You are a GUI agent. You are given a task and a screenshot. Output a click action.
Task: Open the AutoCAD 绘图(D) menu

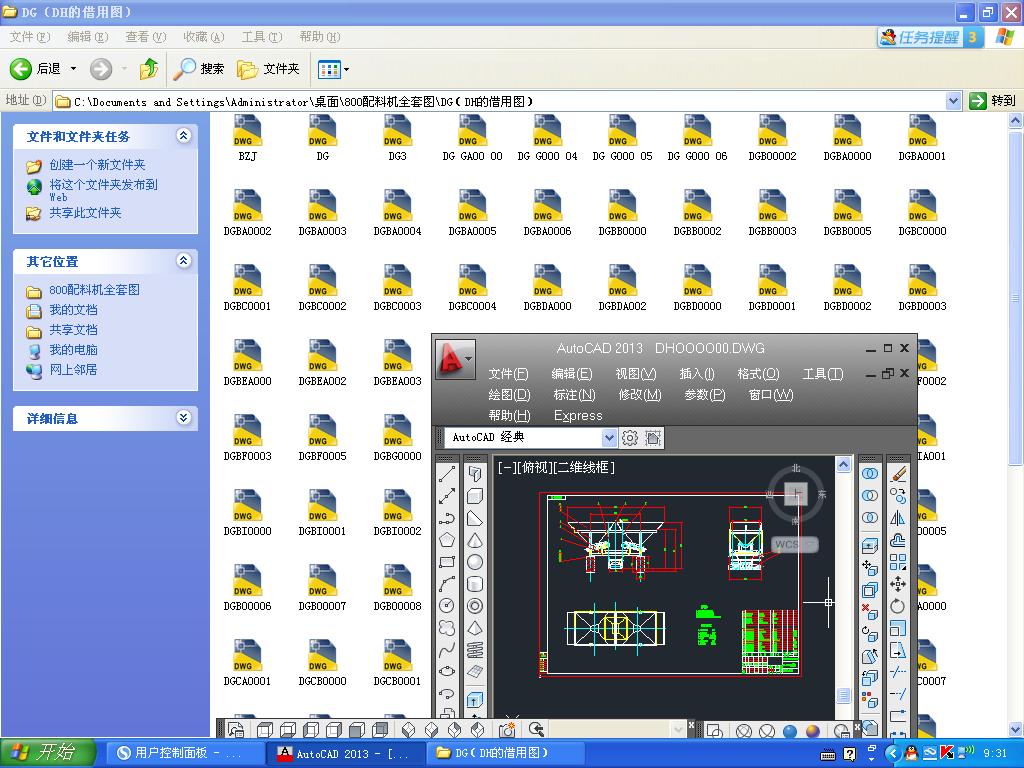click(x=509, y=394)
